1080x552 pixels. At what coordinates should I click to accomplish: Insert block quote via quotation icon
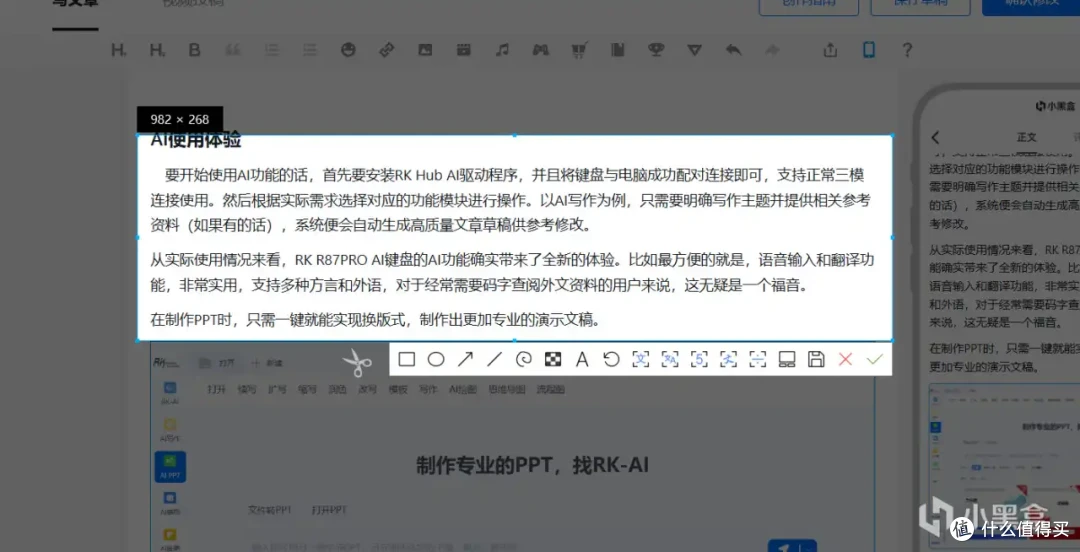click(x=233, y=50)
